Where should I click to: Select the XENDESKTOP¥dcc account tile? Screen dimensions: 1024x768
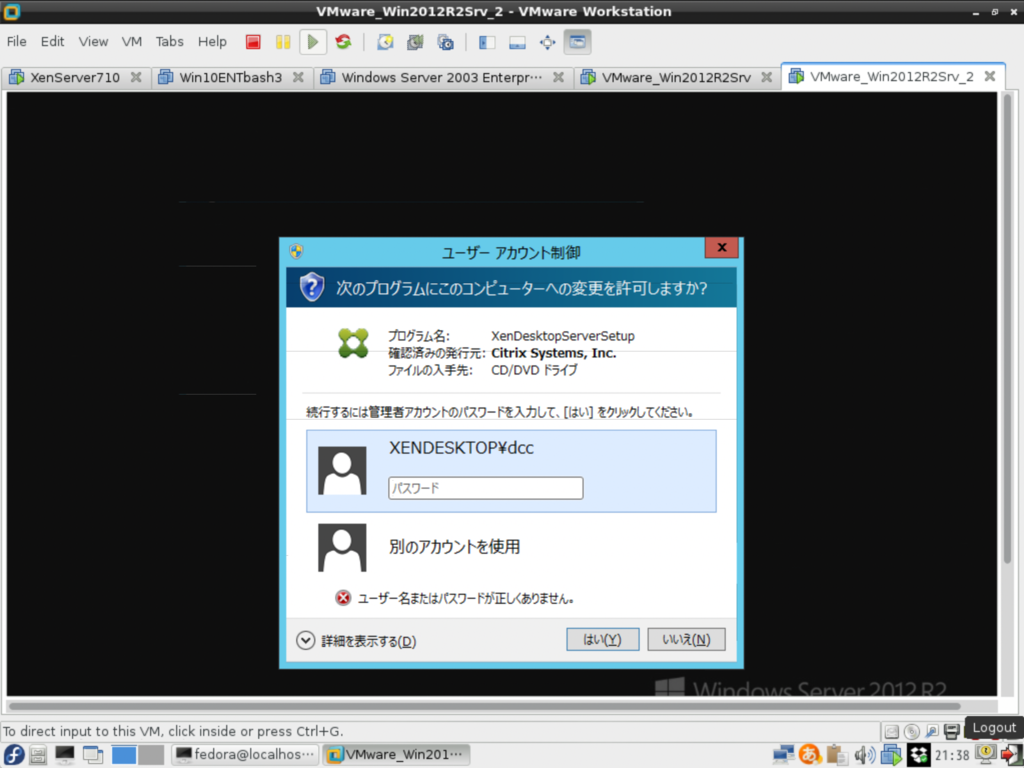(511, 471)
